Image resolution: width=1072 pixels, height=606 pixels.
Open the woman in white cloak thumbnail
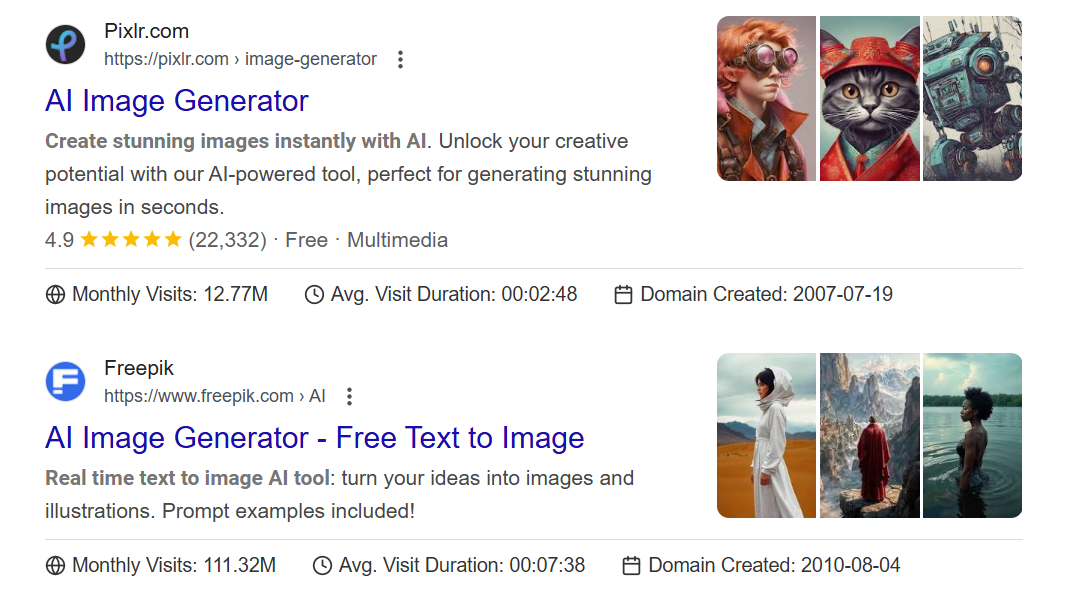point(766,436)
